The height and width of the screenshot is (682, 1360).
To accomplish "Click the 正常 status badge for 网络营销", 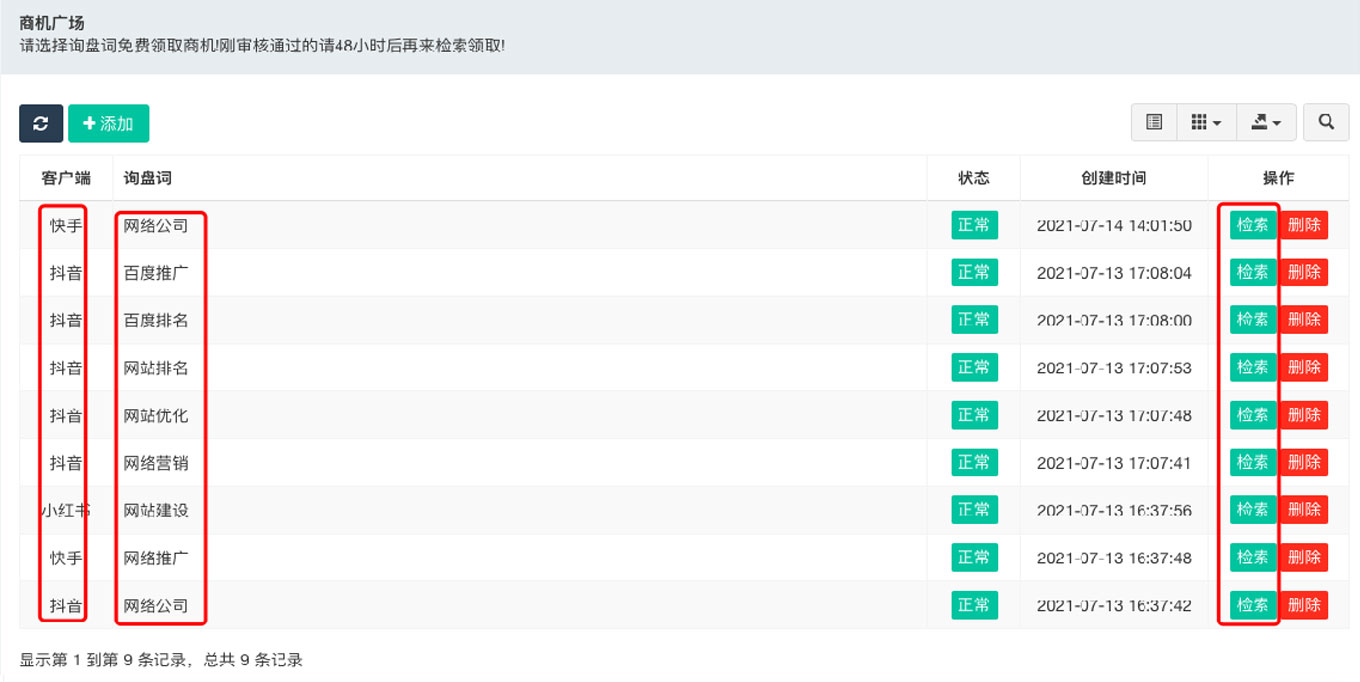I will point(974,462).
